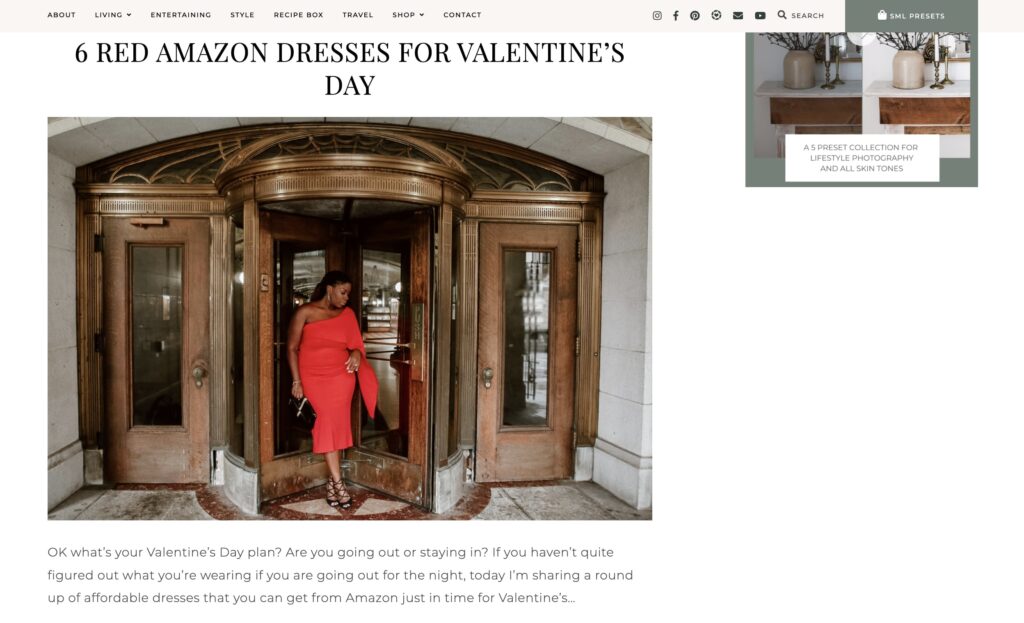Click the SML Presets button
The width and height of the screenshot is (1024, 623).
[911, 16]
